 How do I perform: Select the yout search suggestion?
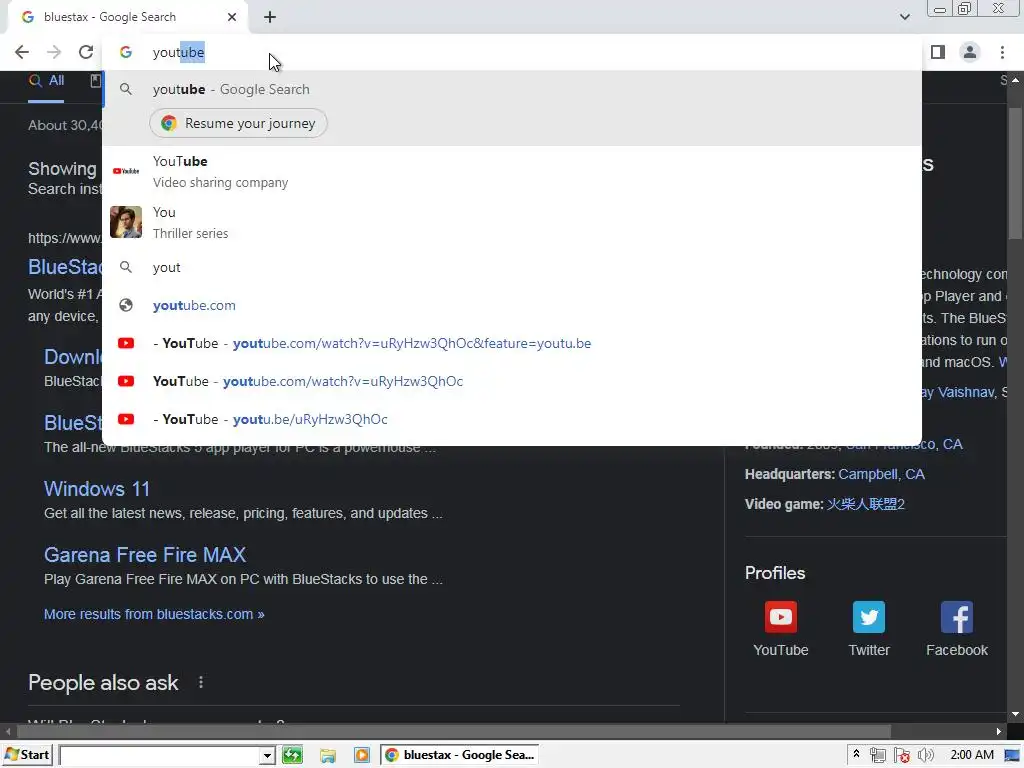tap(512, 267)
